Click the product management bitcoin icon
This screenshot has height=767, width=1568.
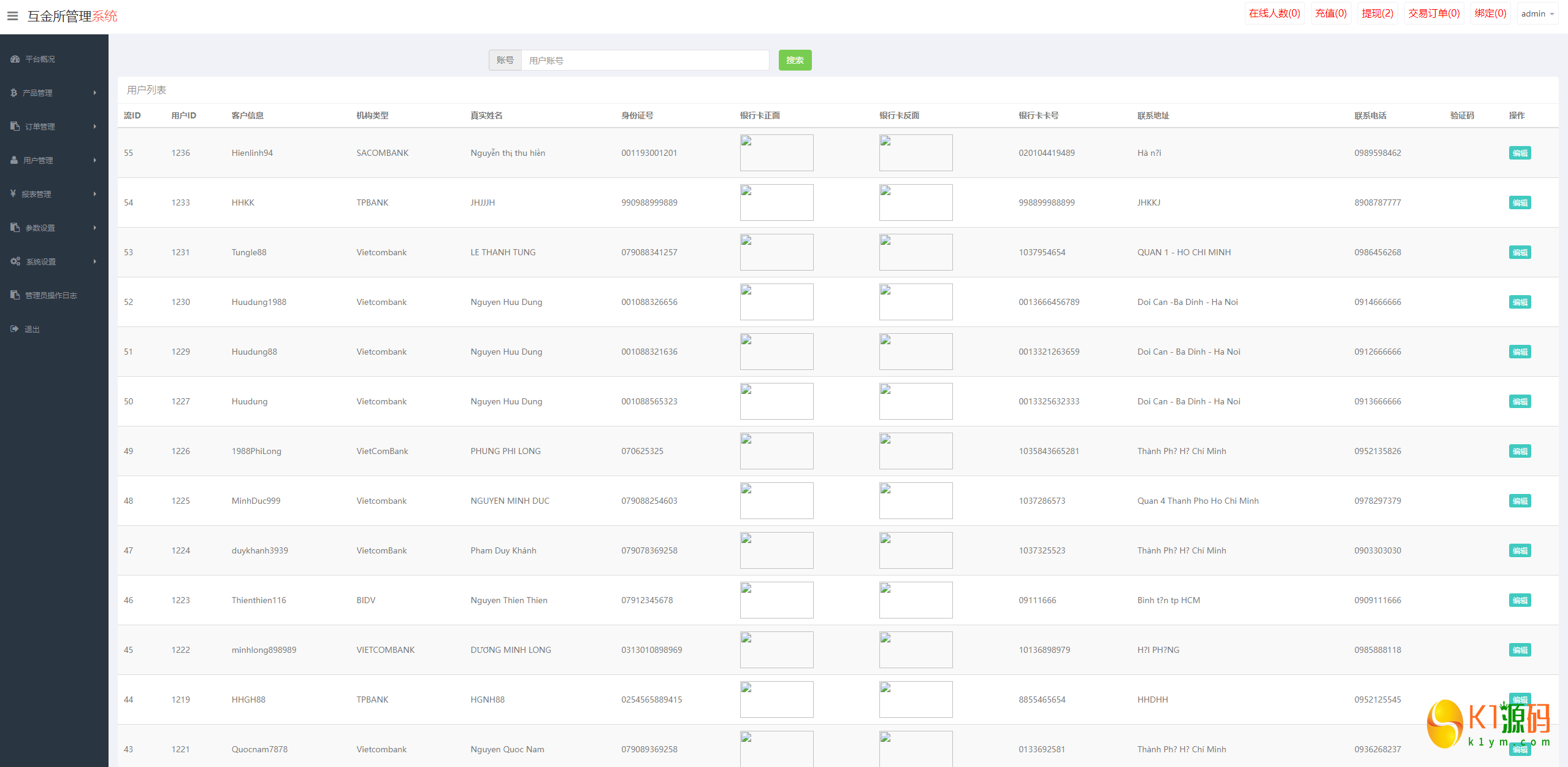[x=13, y=93]
